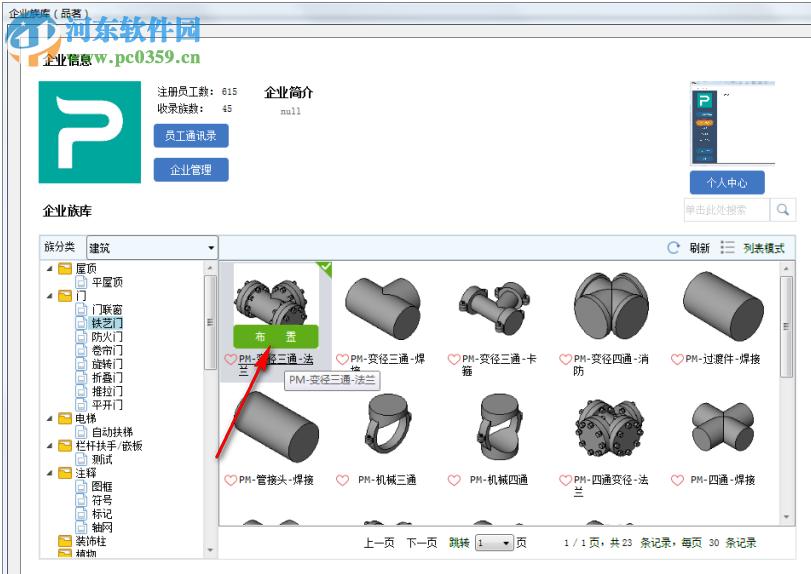Viewport: 811px width, 574px height.
Task: Click the list mode icon
Action: coord(727,248)
